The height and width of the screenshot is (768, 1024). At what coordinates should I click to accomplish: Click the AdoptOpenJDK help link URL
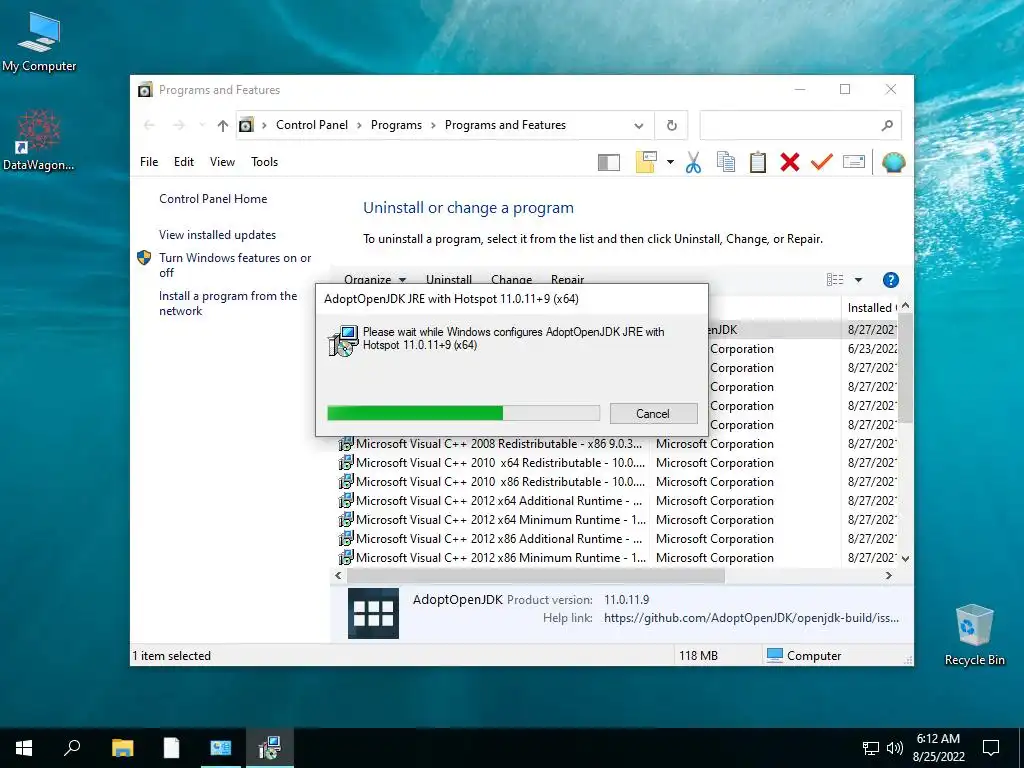pyautogui.click(x=751, y=618)
